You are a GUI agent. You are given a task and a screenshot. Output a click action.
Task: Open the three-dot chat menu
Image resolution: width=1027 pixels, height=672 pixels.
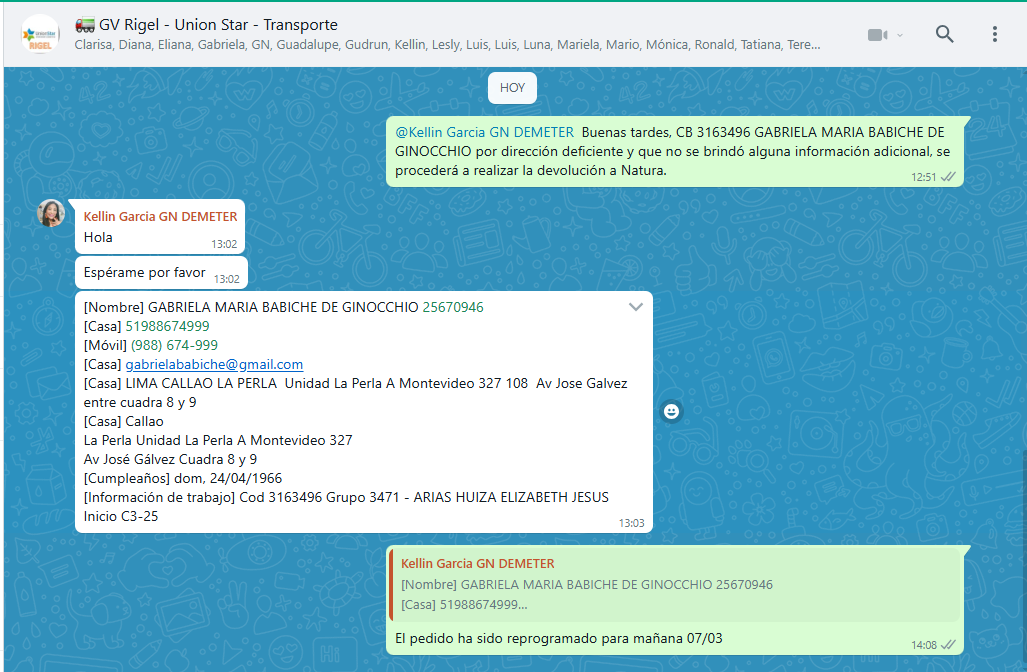[x=994, y=34]
